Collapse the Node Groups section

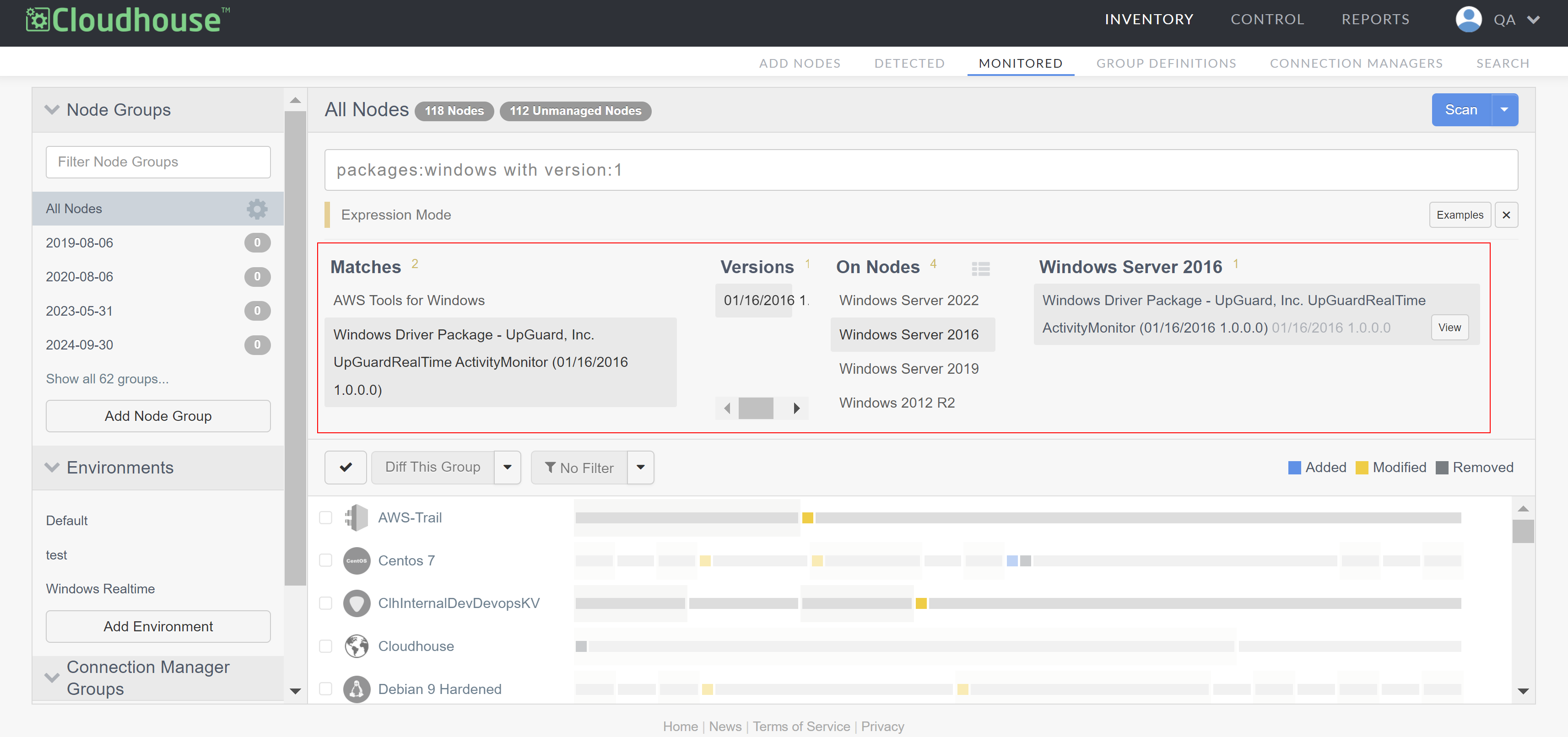pyautogui.click(x=52, y=110)
